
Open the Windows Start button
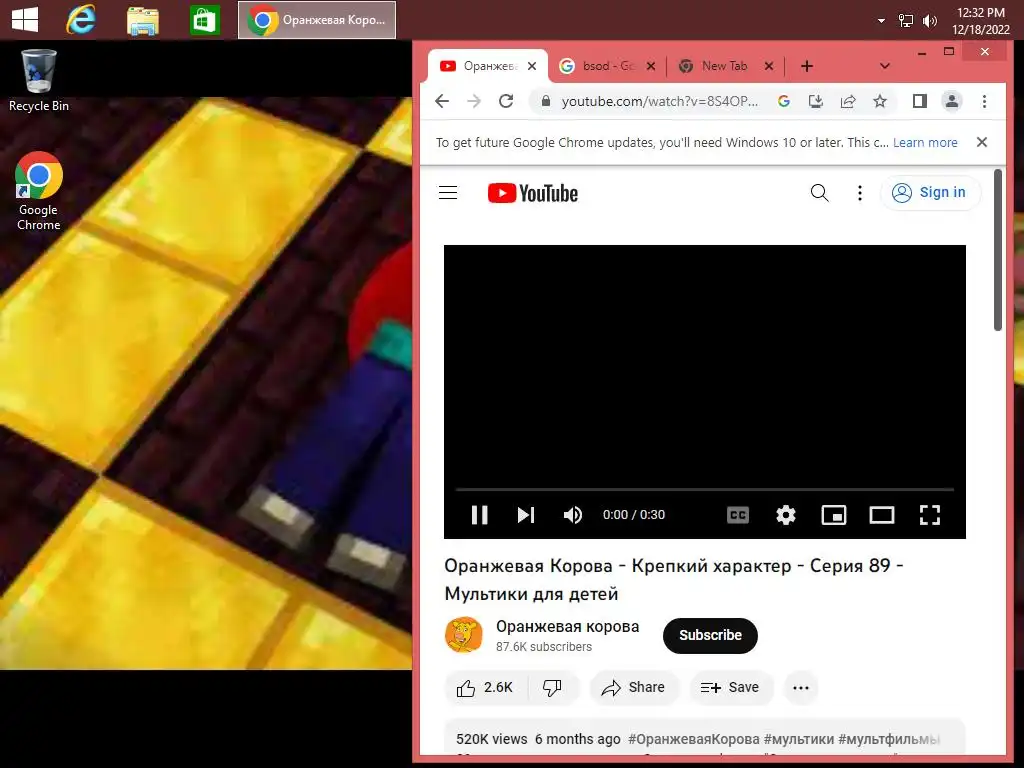tap(25, 20)
